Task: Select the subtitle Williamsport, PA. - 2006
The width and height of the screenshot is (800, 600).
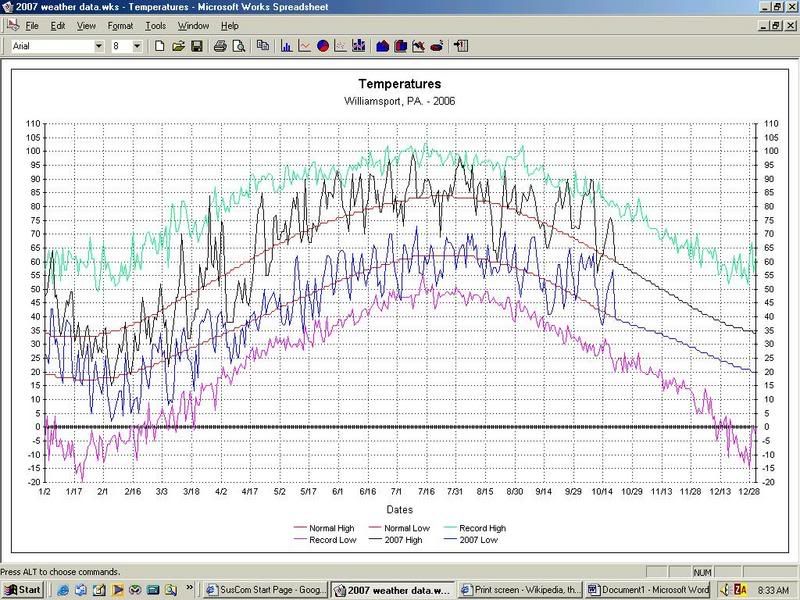Action: click(x=399, y=101)
